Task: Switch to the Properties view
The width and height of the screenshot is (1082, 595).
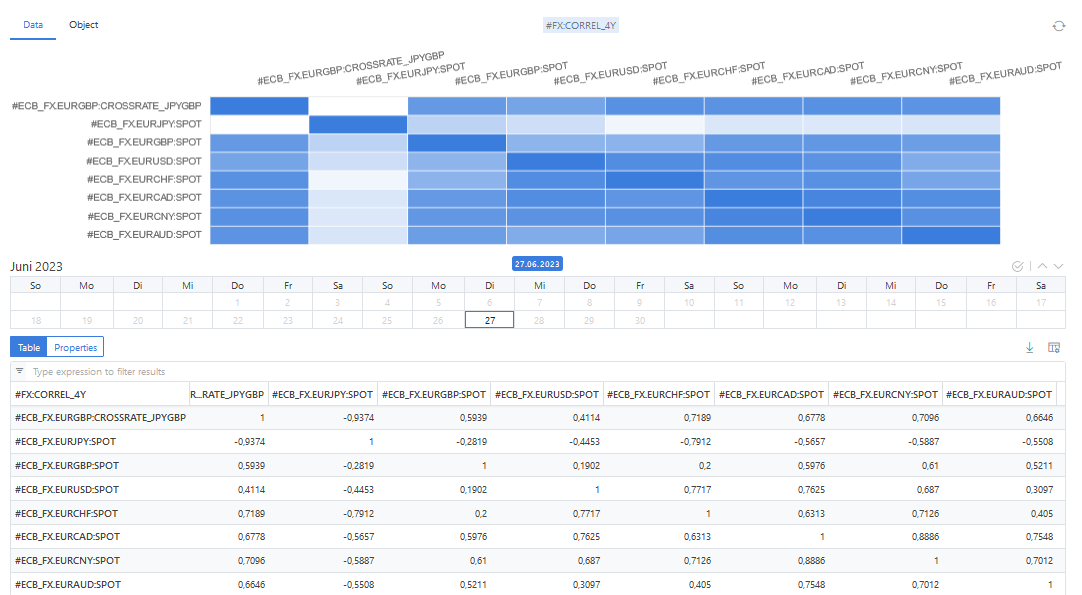Action: point(76,347)
